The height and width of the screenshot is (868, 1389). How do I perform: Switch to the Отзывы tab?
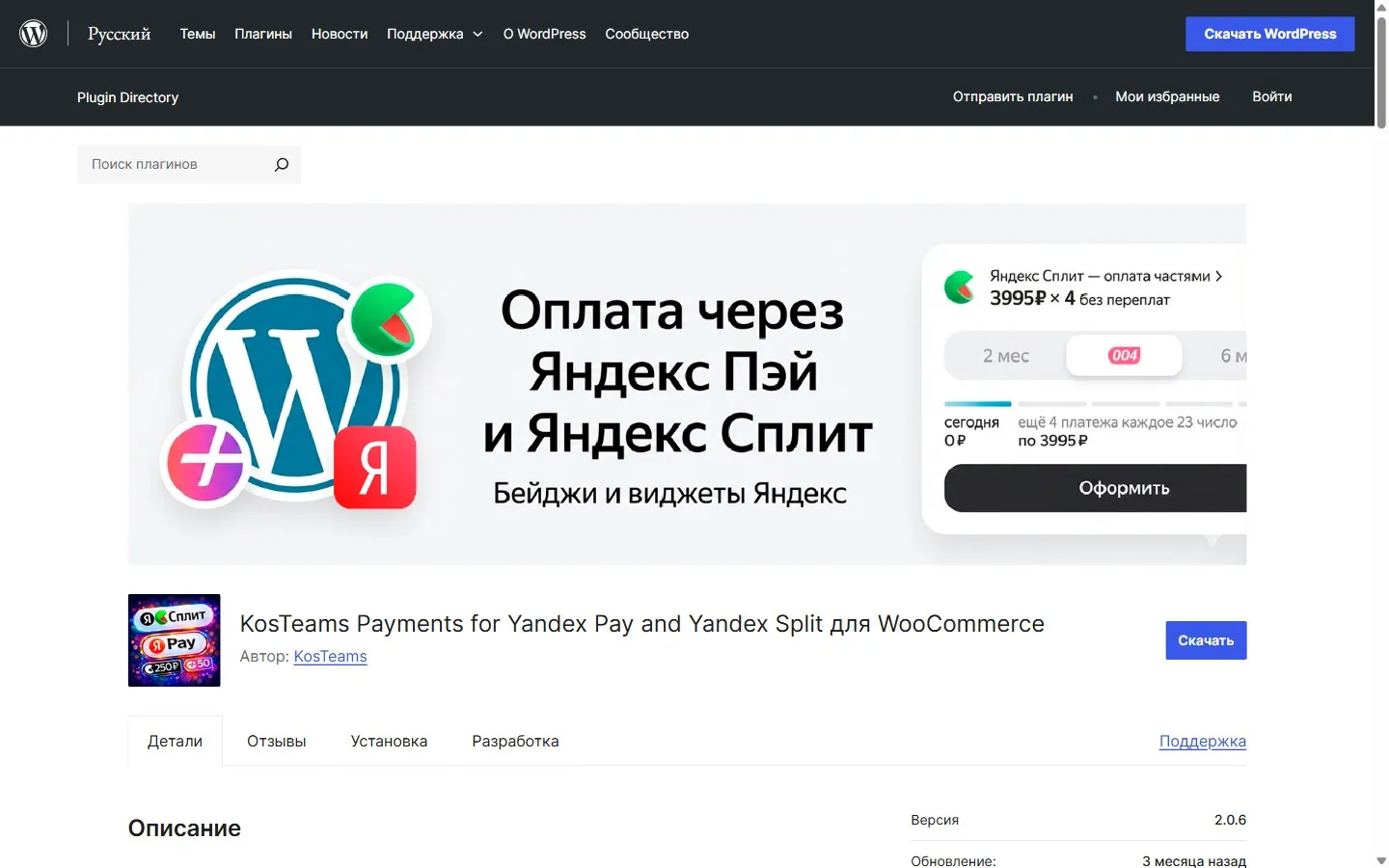277,741
